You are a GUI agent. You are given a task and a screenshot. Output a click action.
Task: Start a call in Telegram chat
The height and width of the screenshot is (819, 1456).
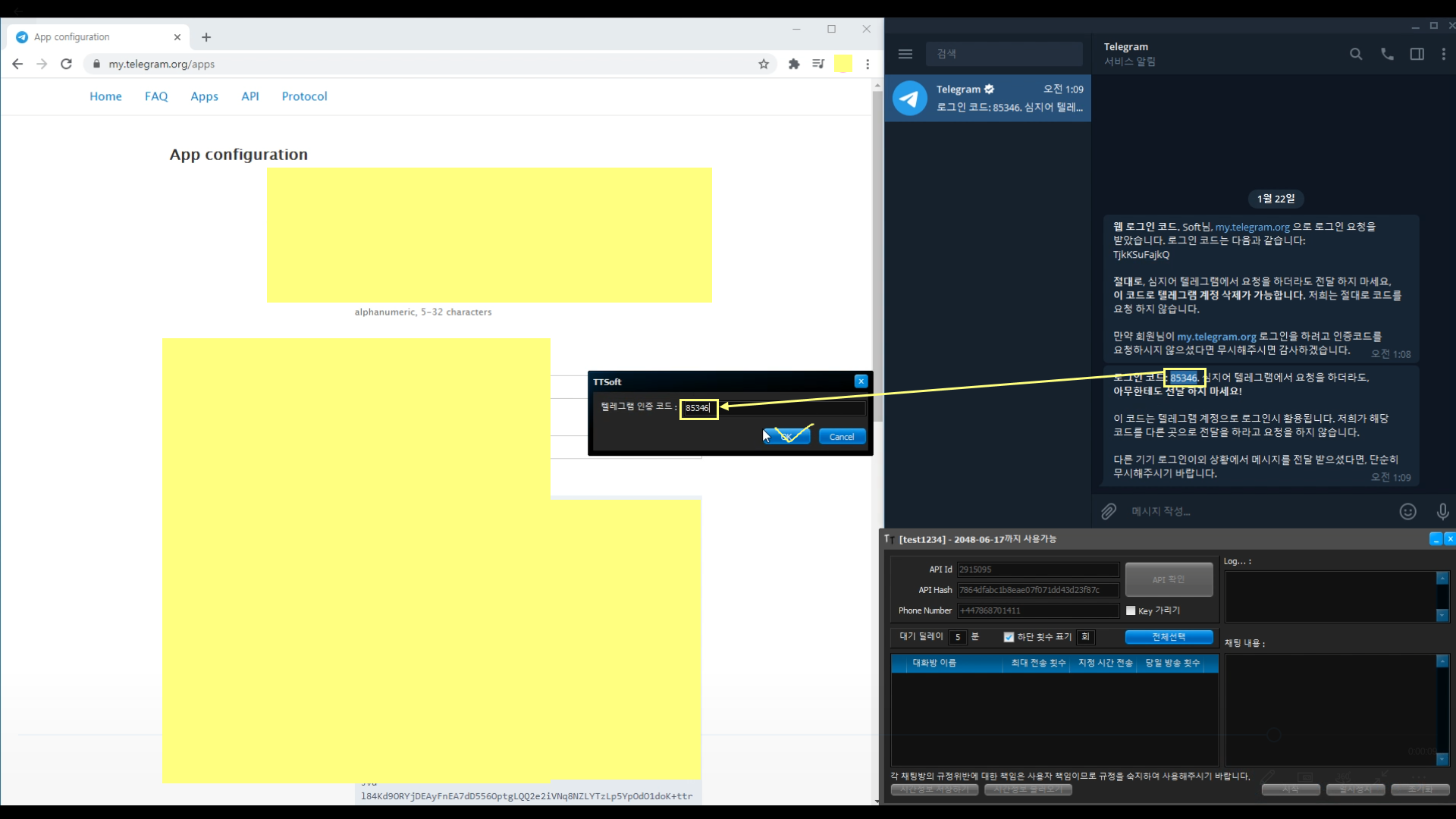pyautogui.click(x=1387, y=54)
